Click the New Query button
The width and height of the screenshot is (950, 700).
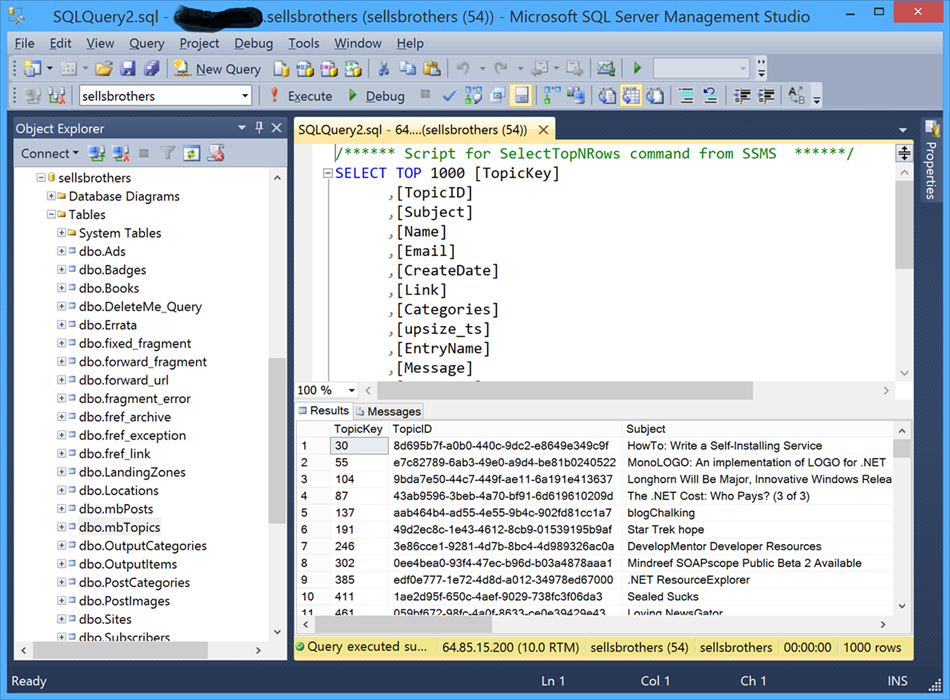point(218,68)
